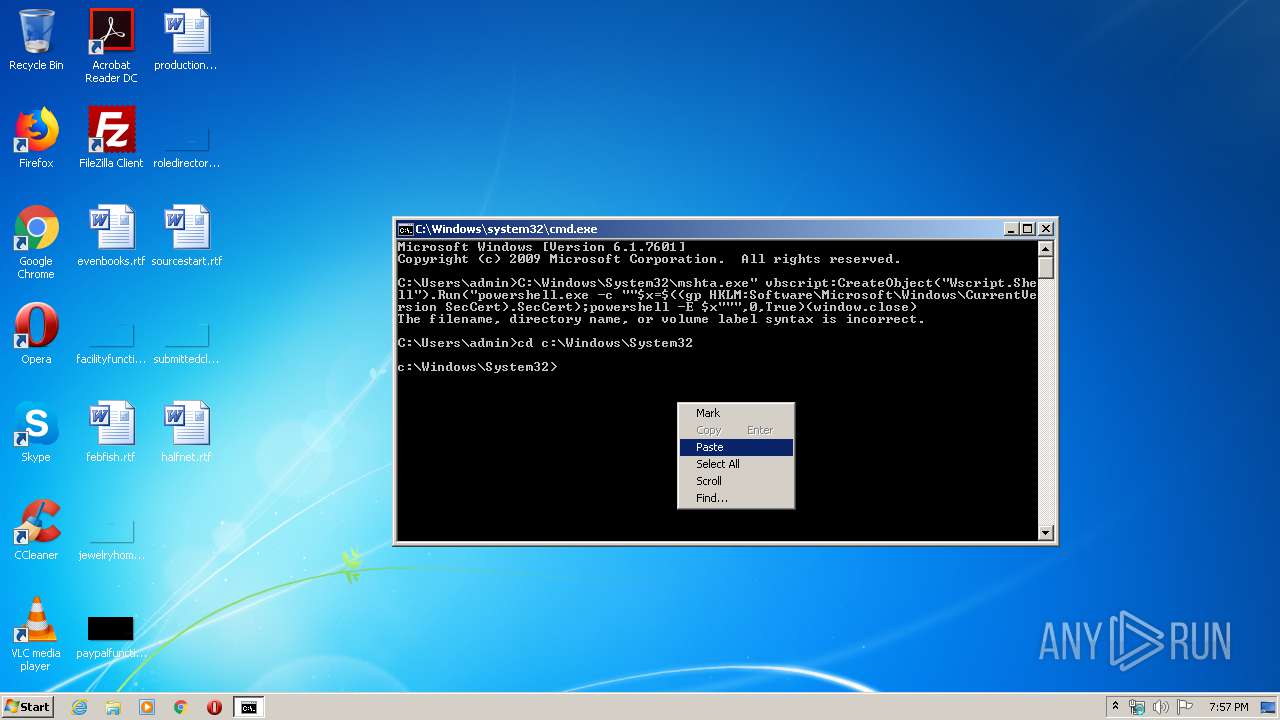
Task: Click the Start button
Action: coord(27,707)
